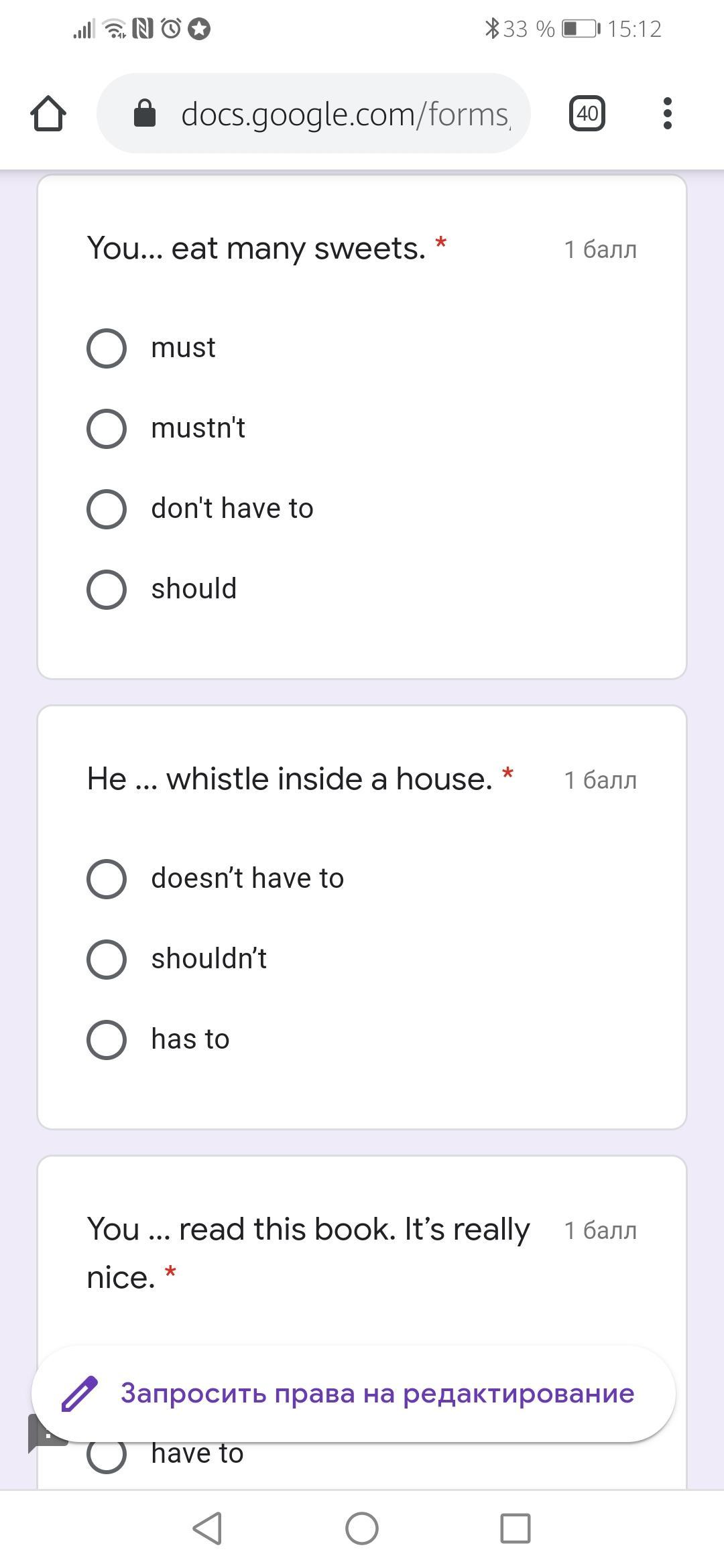The image size is (724, 1568).
Task: Pick the "should" radio button
Action: [x=107, y=590]
